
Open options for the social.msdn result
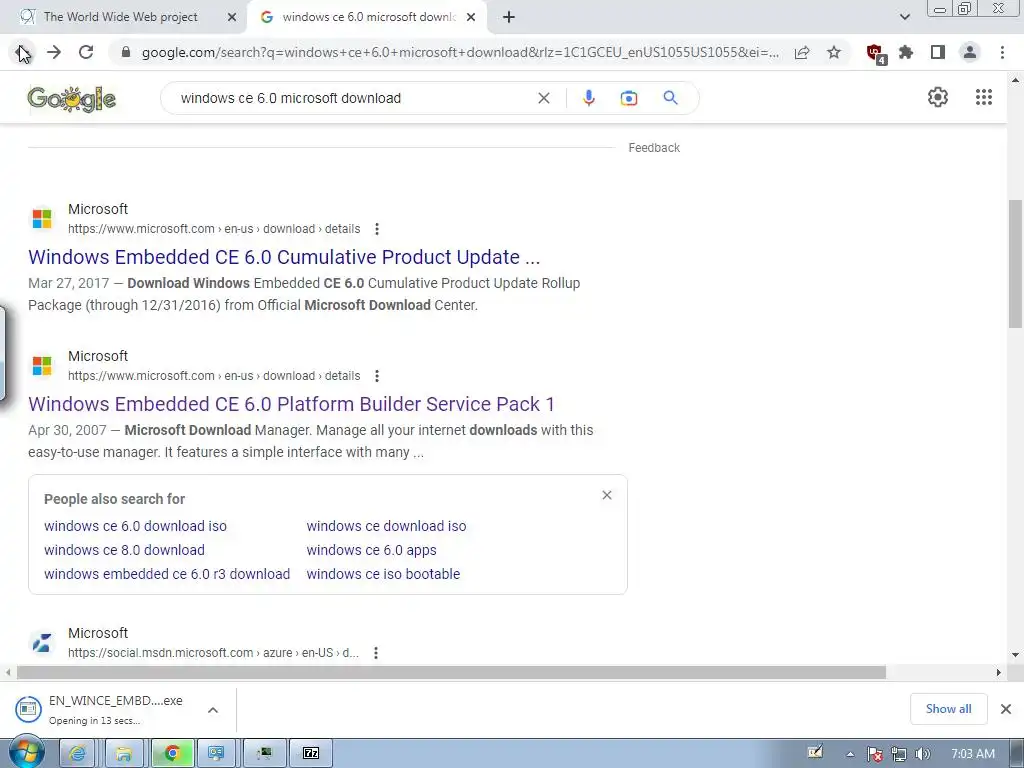[x=376, y=653]
